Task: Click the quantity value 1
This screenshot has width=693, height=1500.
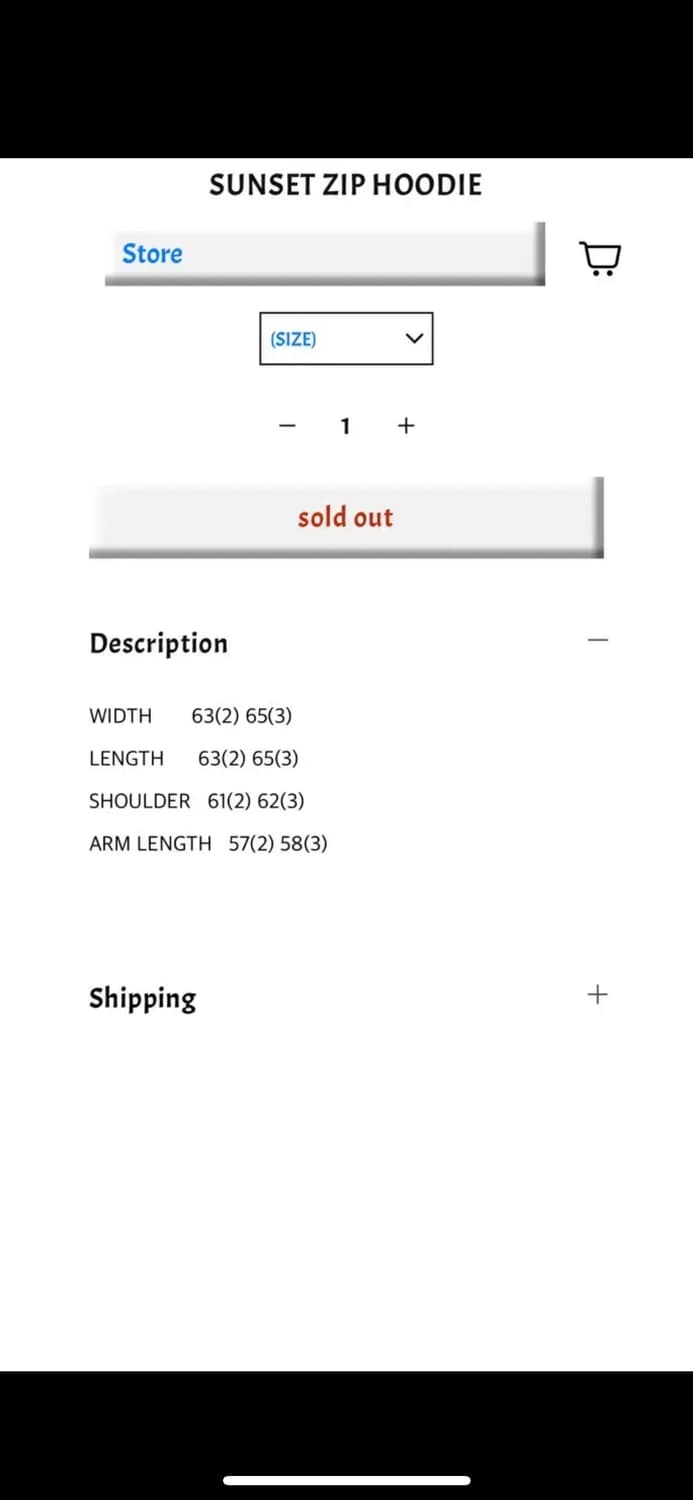Action: pyautogui.click(x=345, y=427)
